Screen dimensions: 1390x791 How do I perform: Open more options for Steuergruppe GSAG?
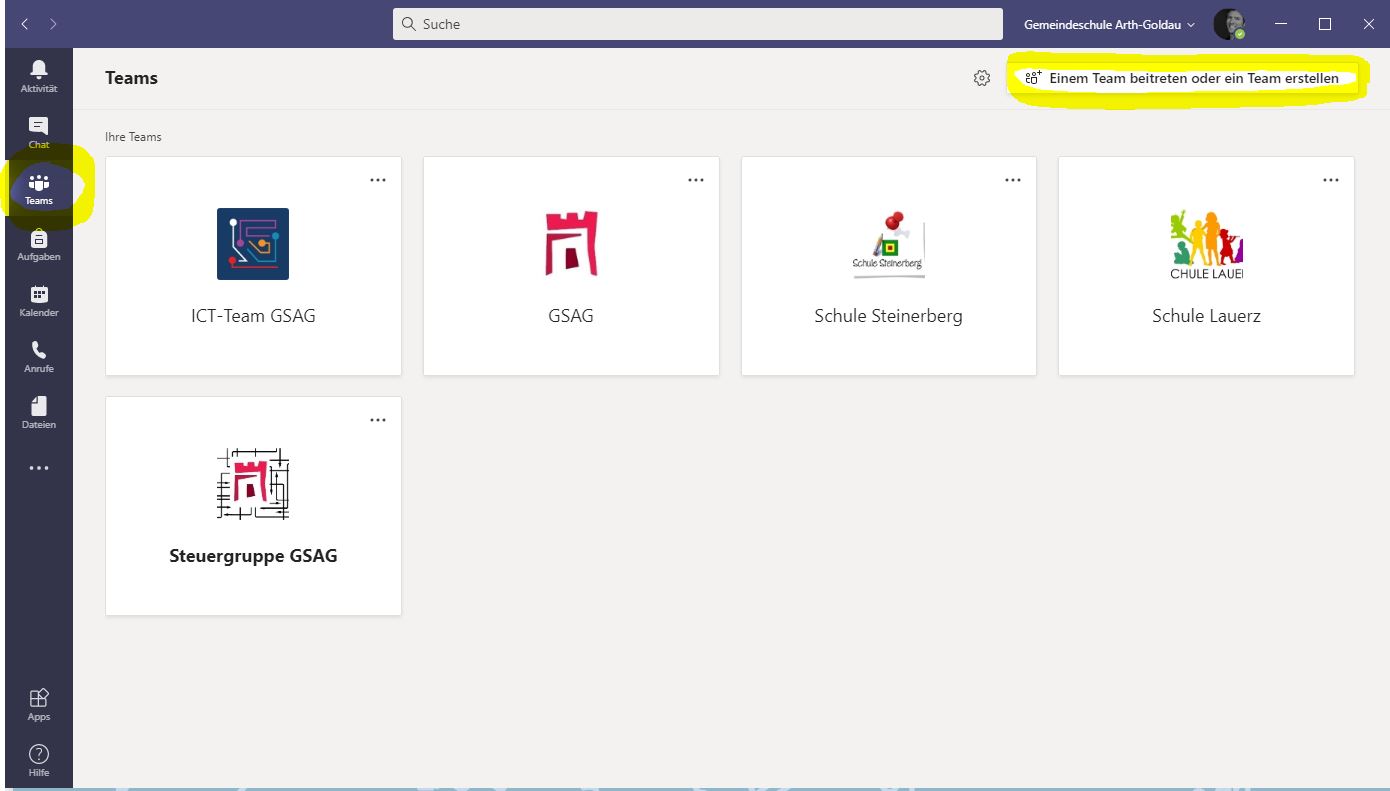coord(378,420)
